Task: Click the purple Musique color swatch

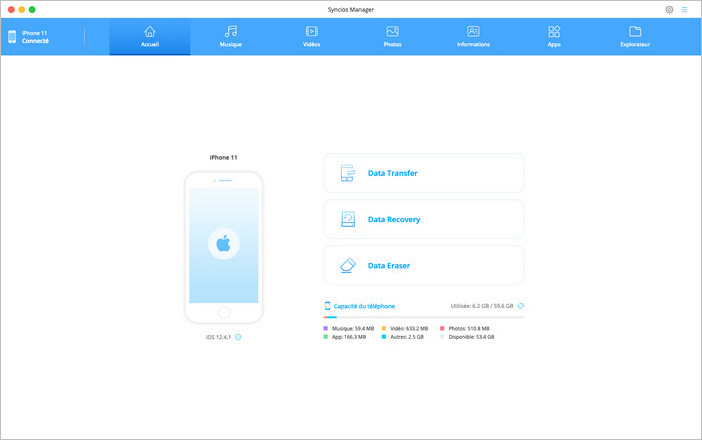Action: pyautogui.click(x=325, y=329)
